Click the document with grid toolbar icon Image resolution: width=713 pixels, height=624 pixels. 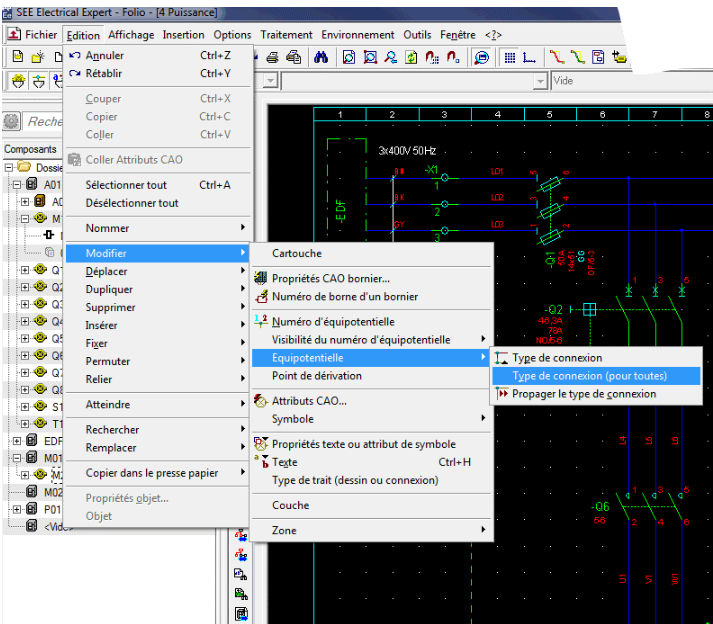(598, 57)
